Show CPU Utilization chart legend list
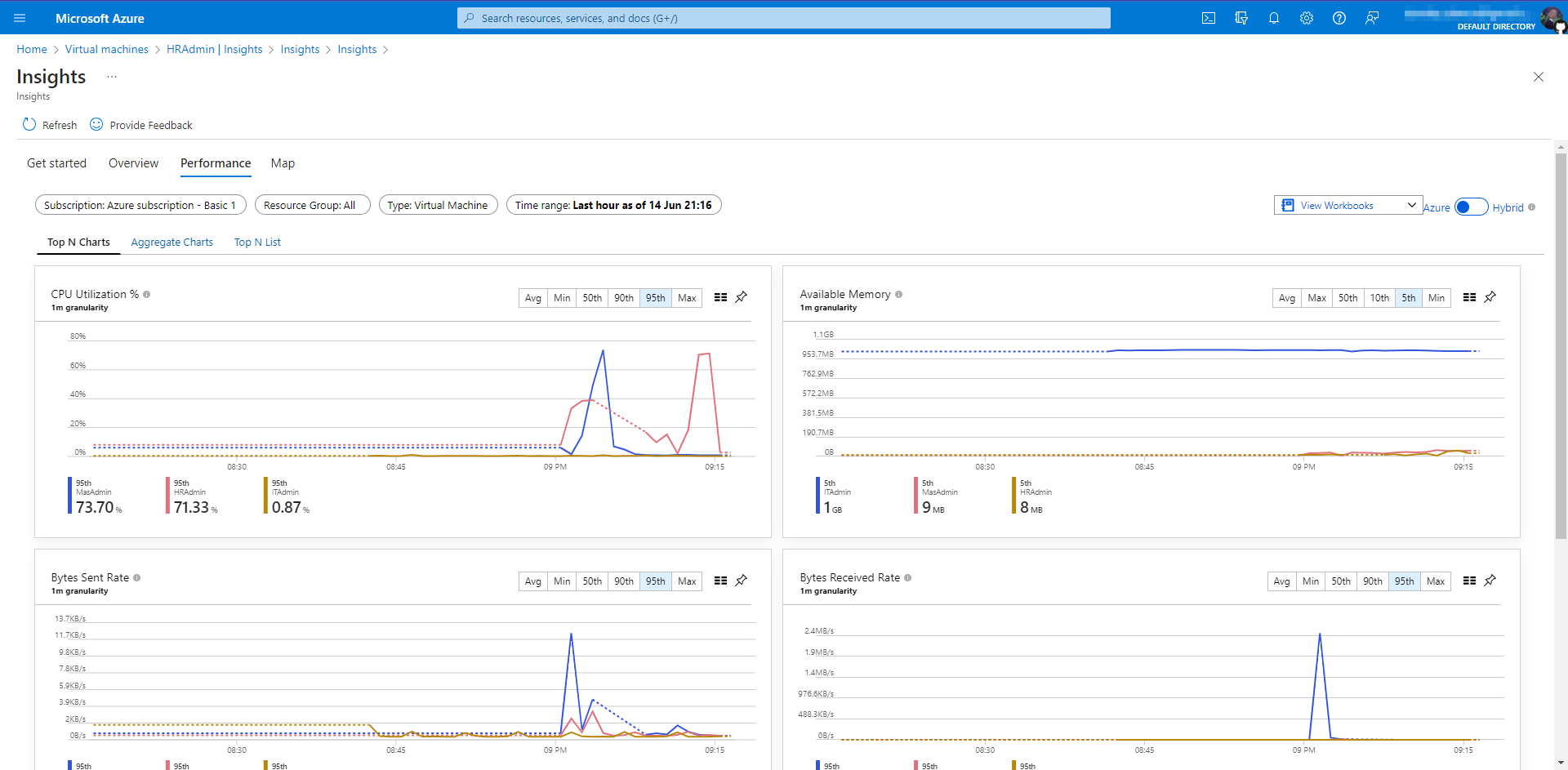Image resolution: width=1568 pixels, height=770 pixels. 720,297
